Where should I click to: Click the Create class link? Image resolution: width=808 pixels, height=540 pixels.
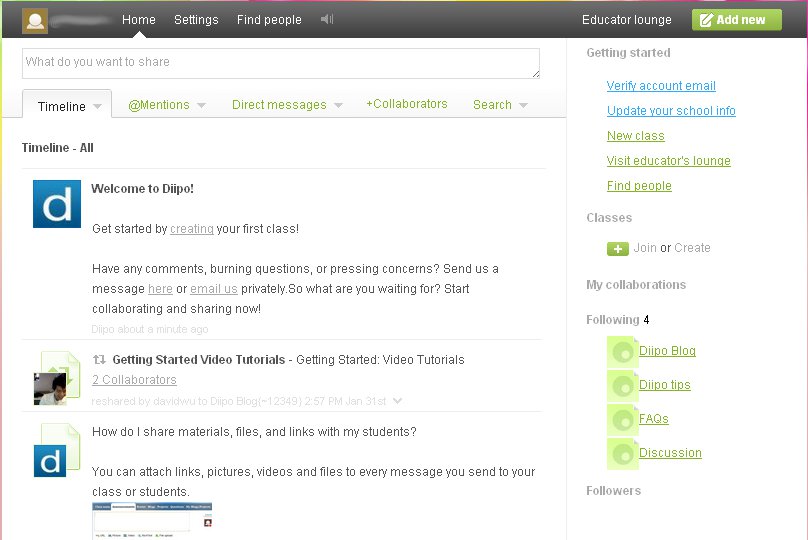692,248
